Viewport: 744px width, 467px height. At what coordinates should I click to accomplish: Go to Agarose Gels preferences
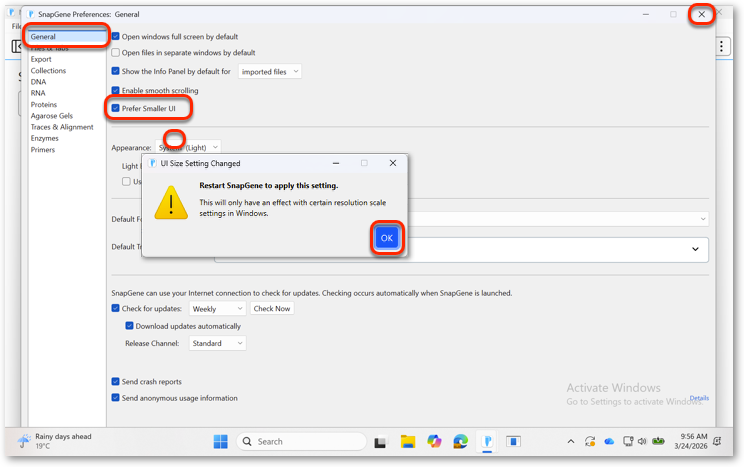click(52, 116)
